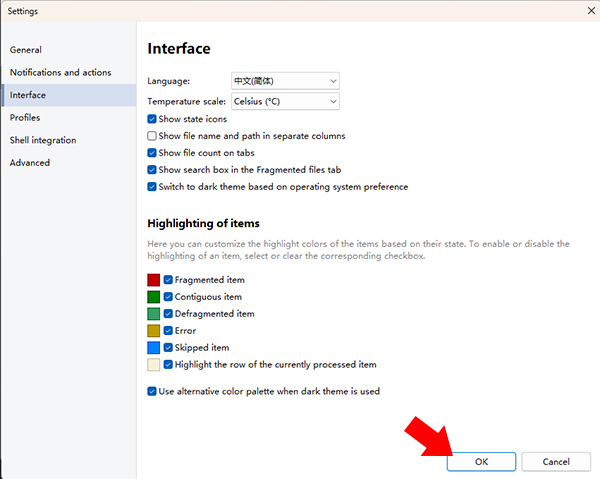This screenshot has width=600, height=479.
Task: Open the General settings page
Action: click(26, 49)
